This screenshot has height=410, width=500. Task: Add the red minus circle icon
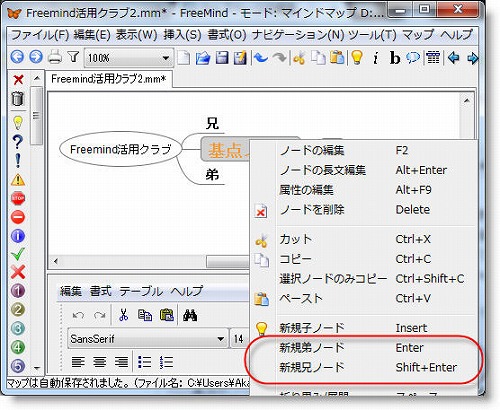18,217
